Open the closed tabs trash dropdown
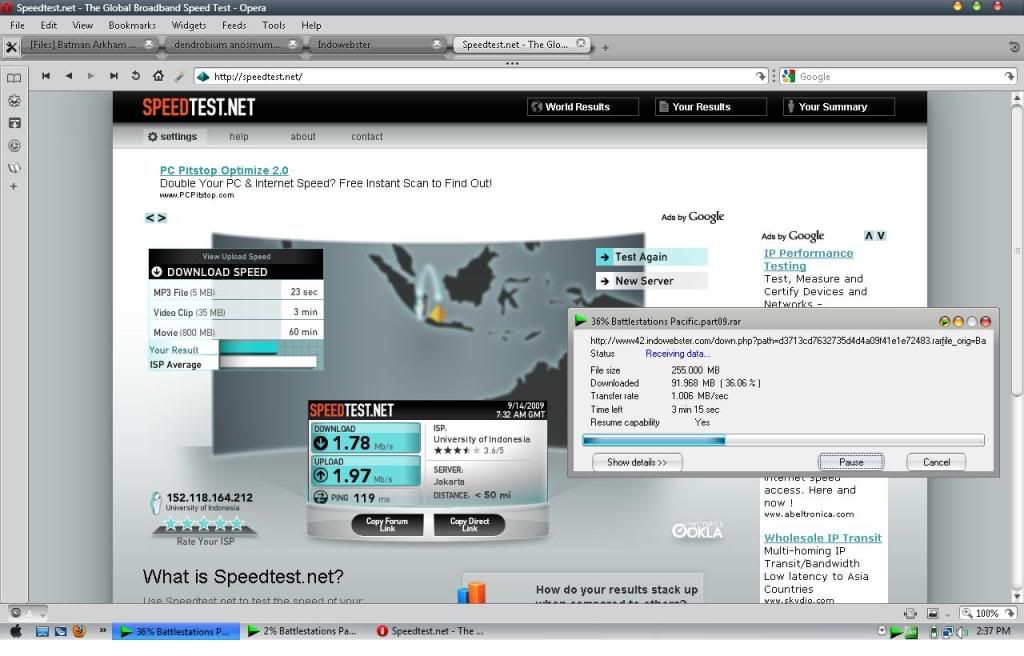 (x=1014, y=47)
